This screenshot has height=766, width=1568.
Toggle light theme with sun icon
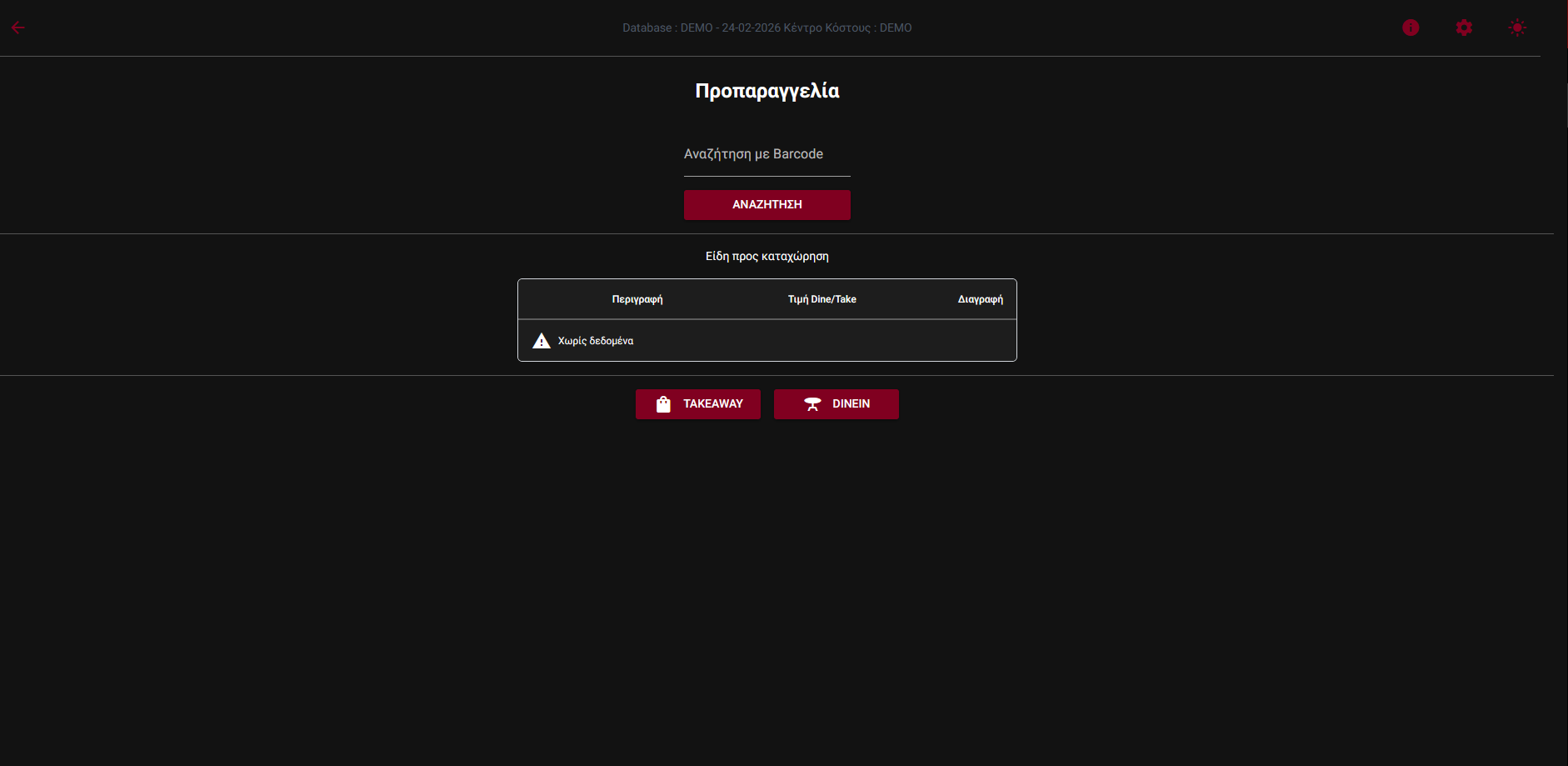point(1517,28)
